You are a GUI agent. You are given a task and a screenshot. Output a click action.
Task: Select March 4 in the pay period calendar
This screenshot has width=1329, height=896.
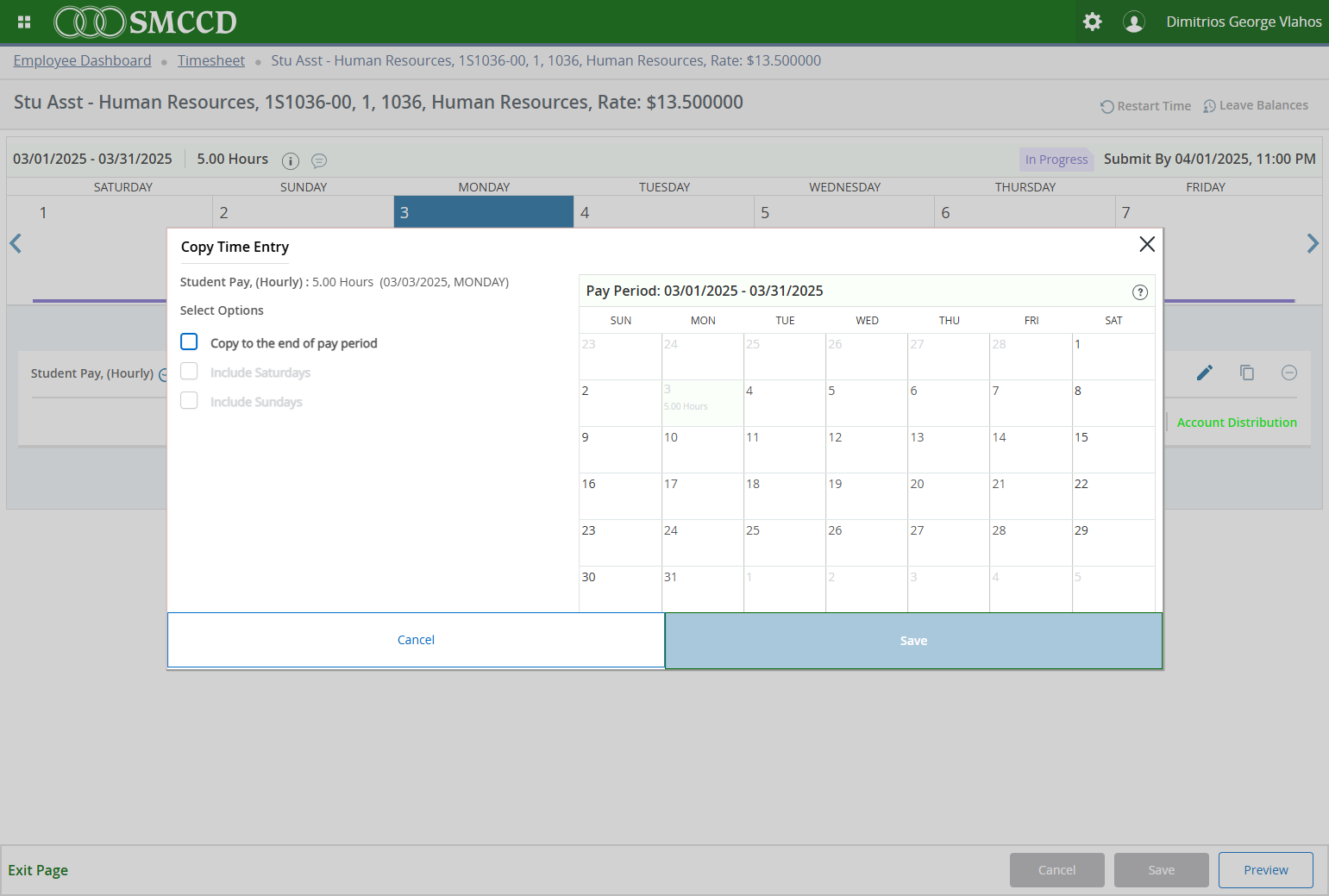tap(785, 403)
